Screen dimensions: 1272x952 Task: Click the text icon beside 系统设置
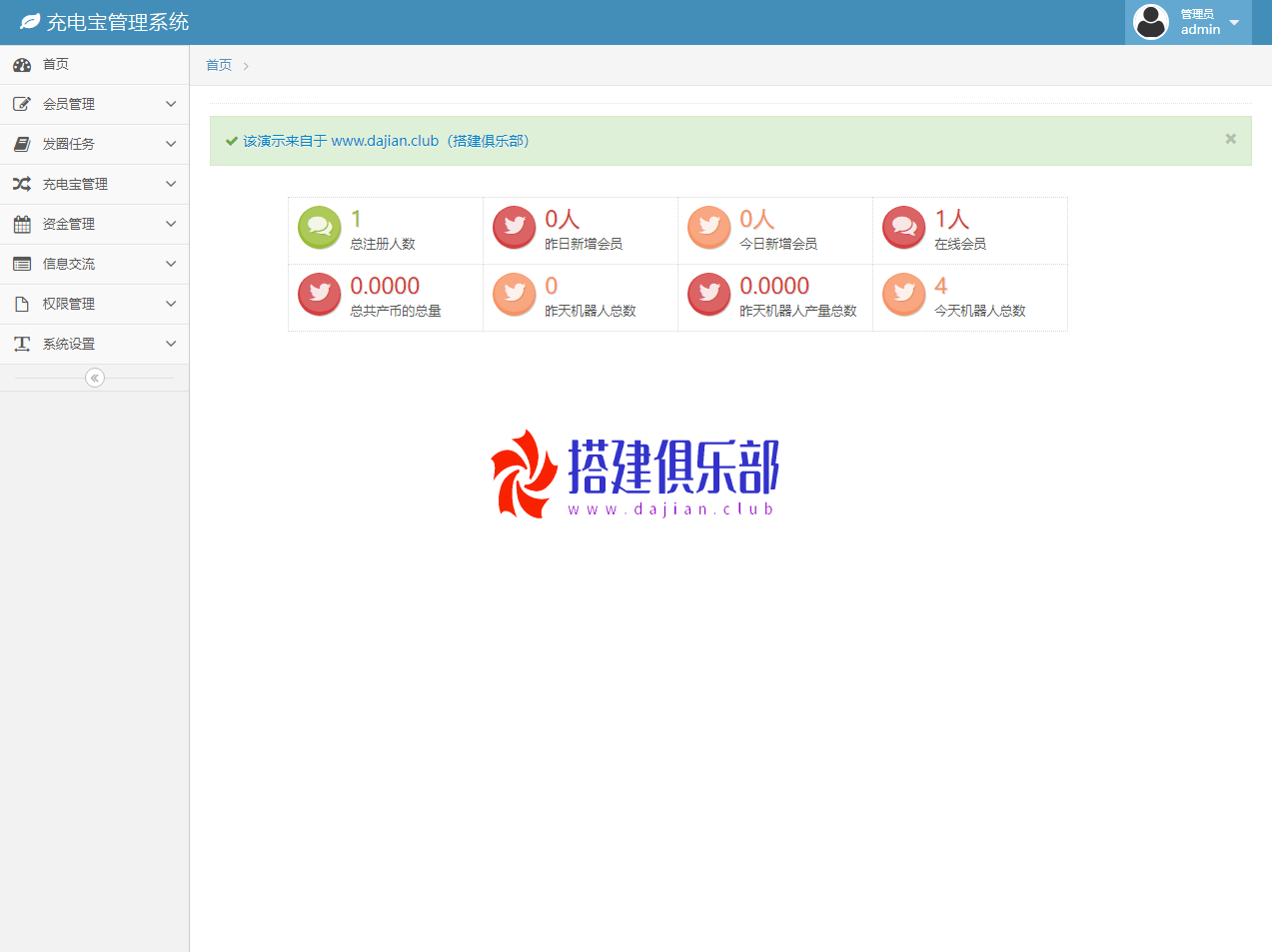[22, 344]
